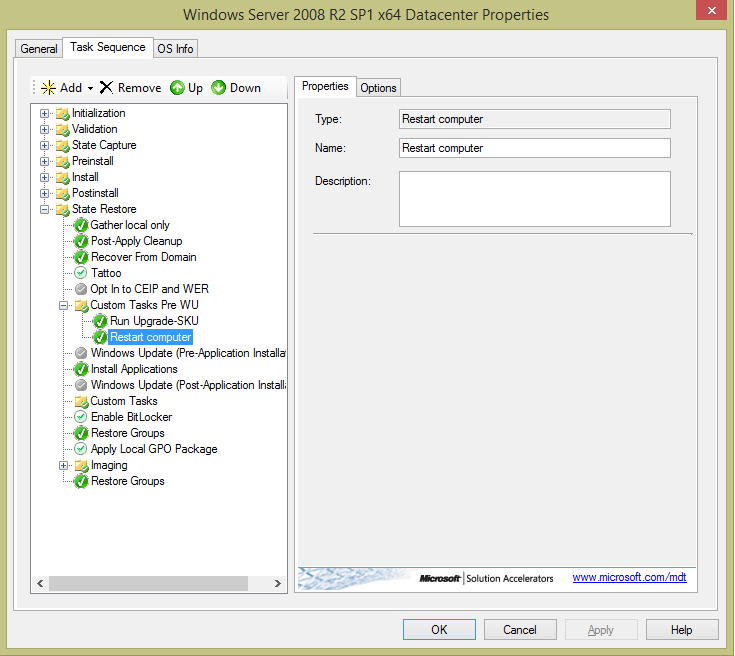Collapse the State Restore group
The height and width of the screenshot is (656, 735).
[x=45, y=209]
